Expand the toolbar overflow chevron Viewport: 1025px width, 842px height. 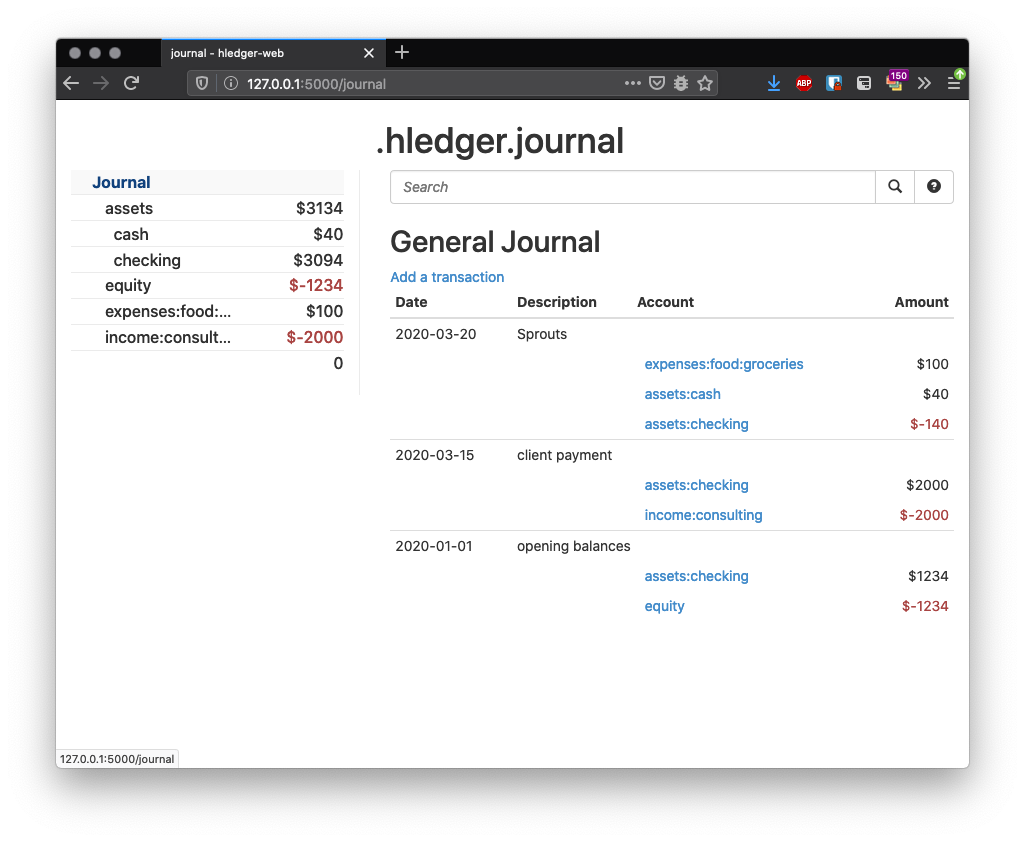click(x=925, y=83)
